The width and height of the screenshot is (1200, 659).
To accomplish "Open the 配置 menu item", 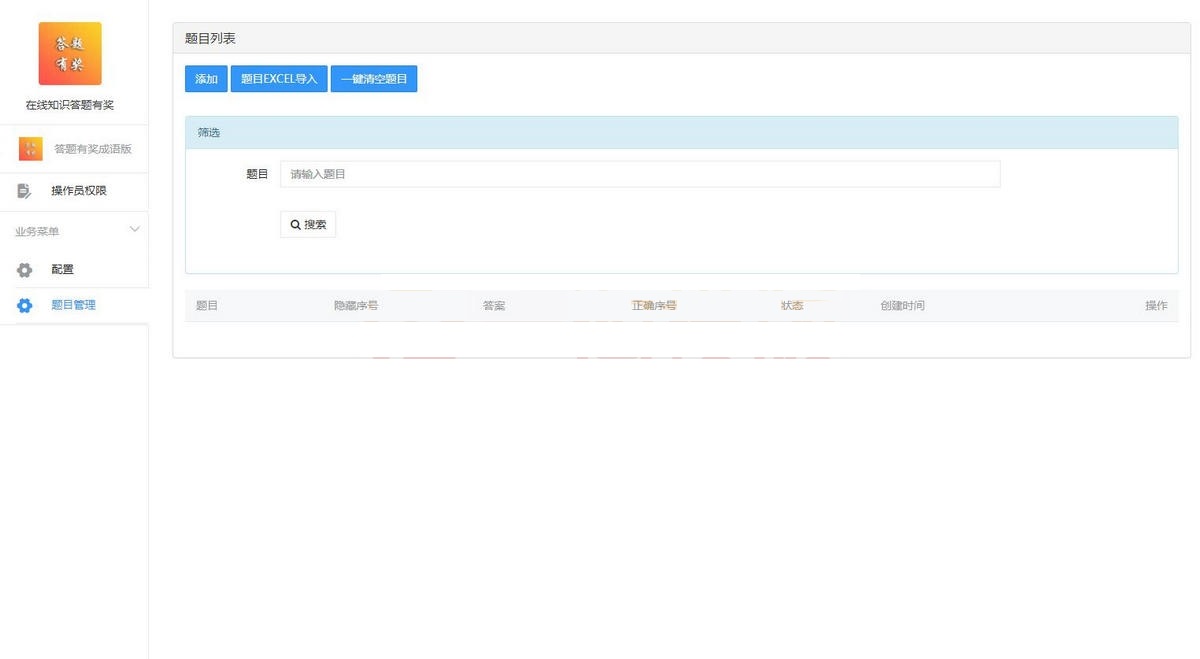I will (x=62, y=269).
